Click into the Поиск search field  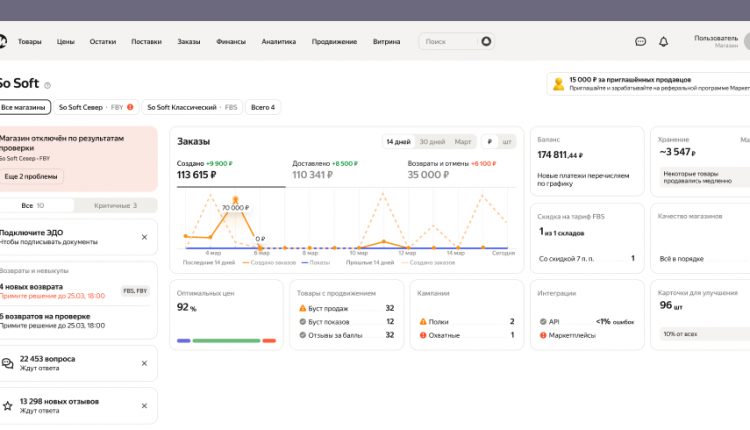(x=448, y=42)
